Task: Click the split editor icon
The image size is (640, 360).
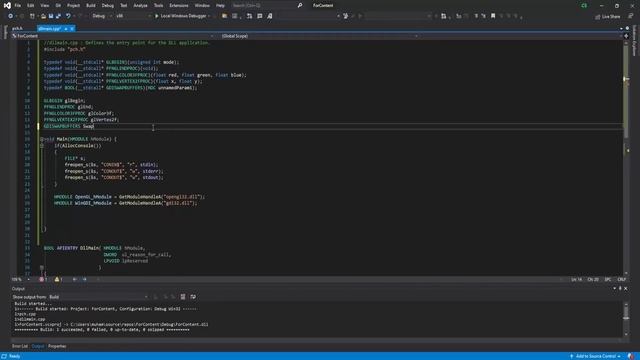Action: [x=626, y=36]
